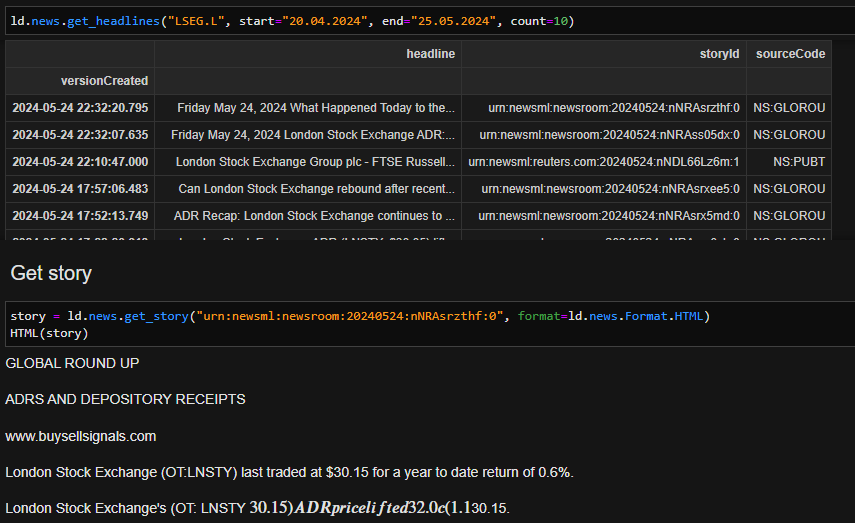Click the count=10 argument
The height and width of the screenshot is (523, 855).
[x=539, y=21]
